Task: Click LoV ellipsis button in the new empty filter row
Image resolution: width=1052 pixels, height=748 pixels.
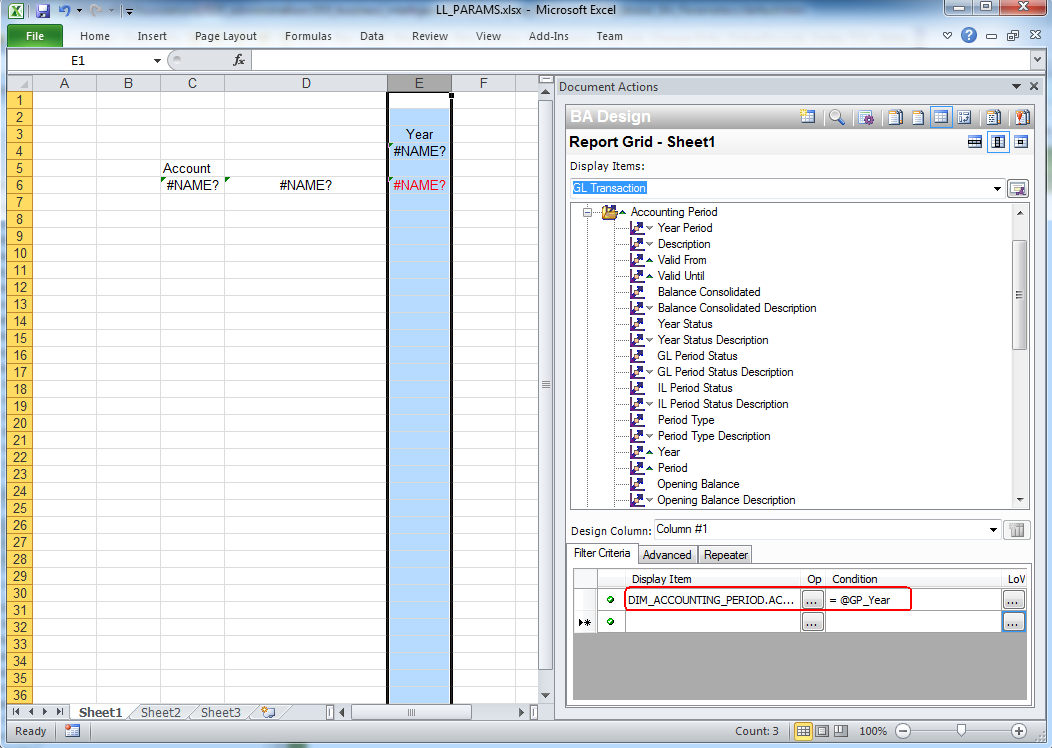Action: point(1014,623)
